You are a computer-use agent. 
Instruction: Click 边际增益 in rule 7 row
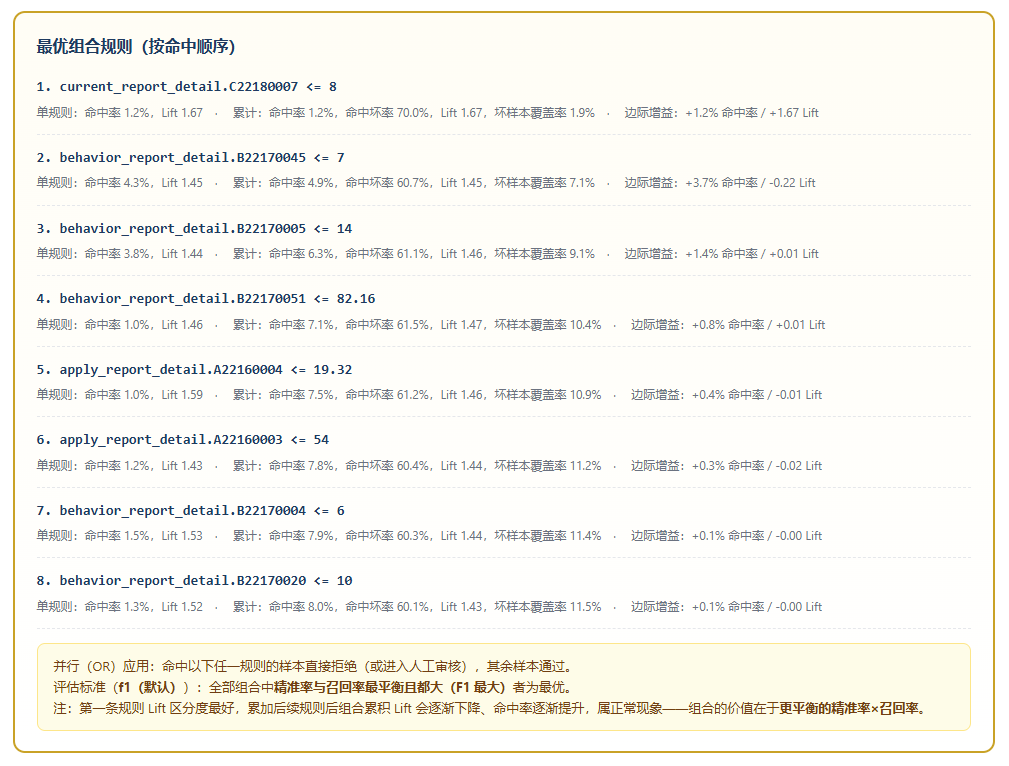tap(727, 536)
